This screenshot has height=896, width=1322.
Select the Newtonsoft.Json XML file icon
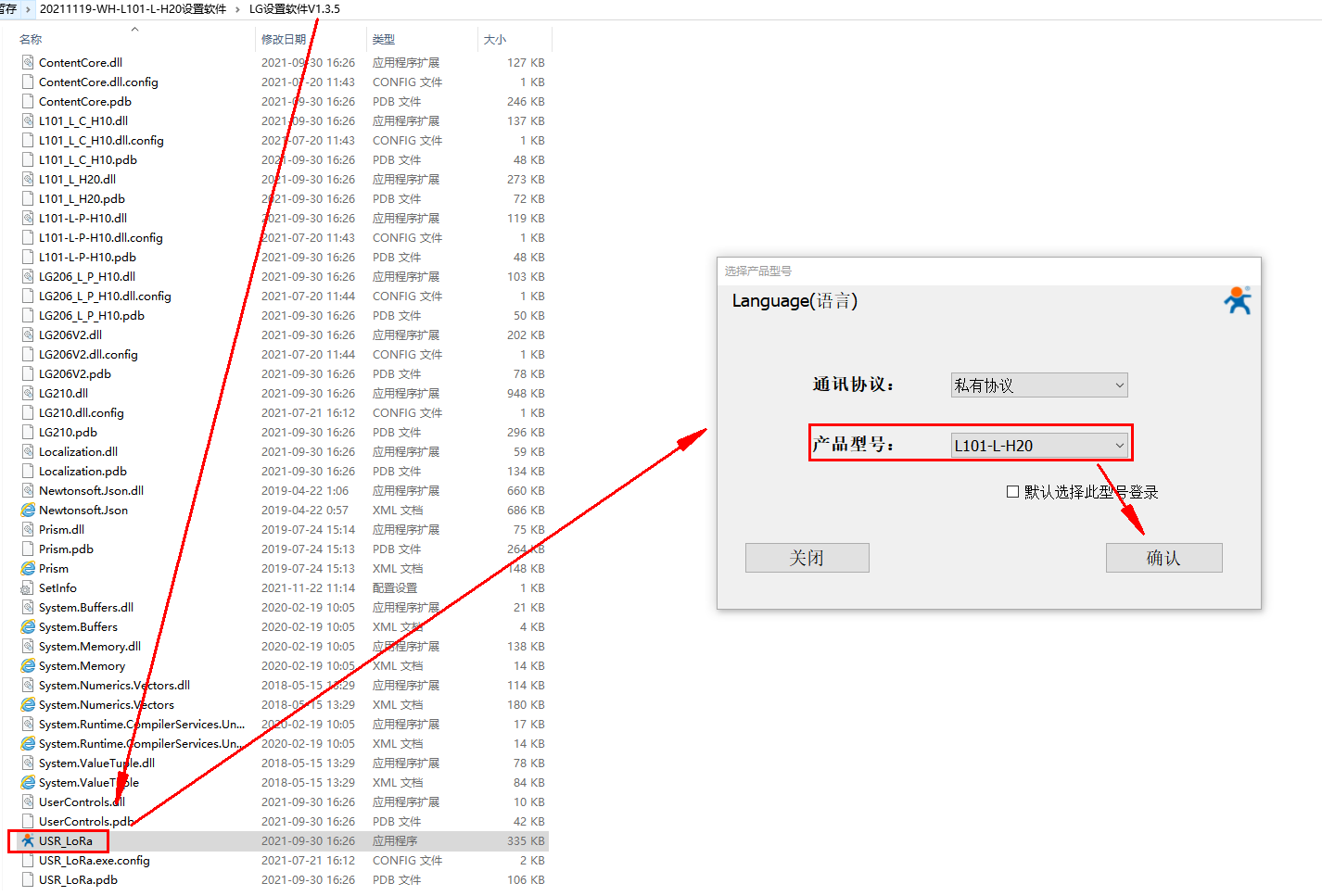[28, 510]
